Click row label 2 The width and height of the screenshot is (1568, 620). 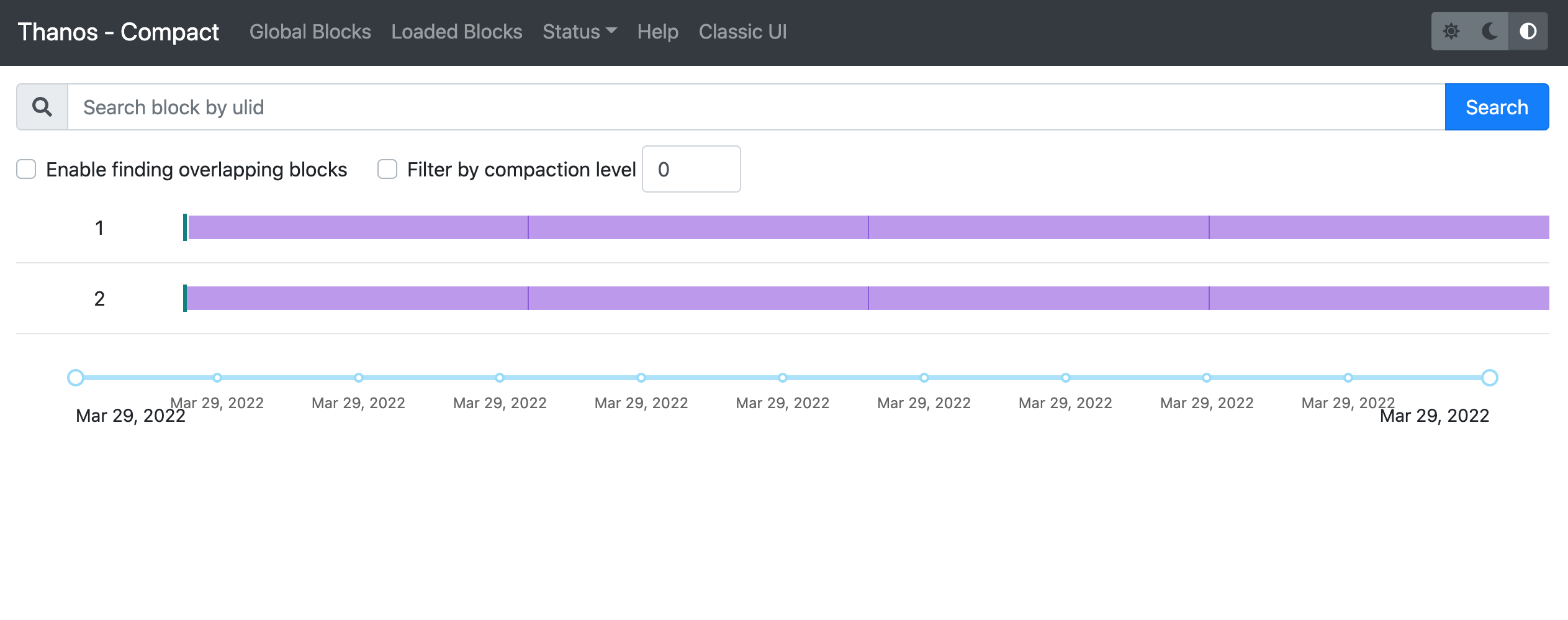click(99, 299)
